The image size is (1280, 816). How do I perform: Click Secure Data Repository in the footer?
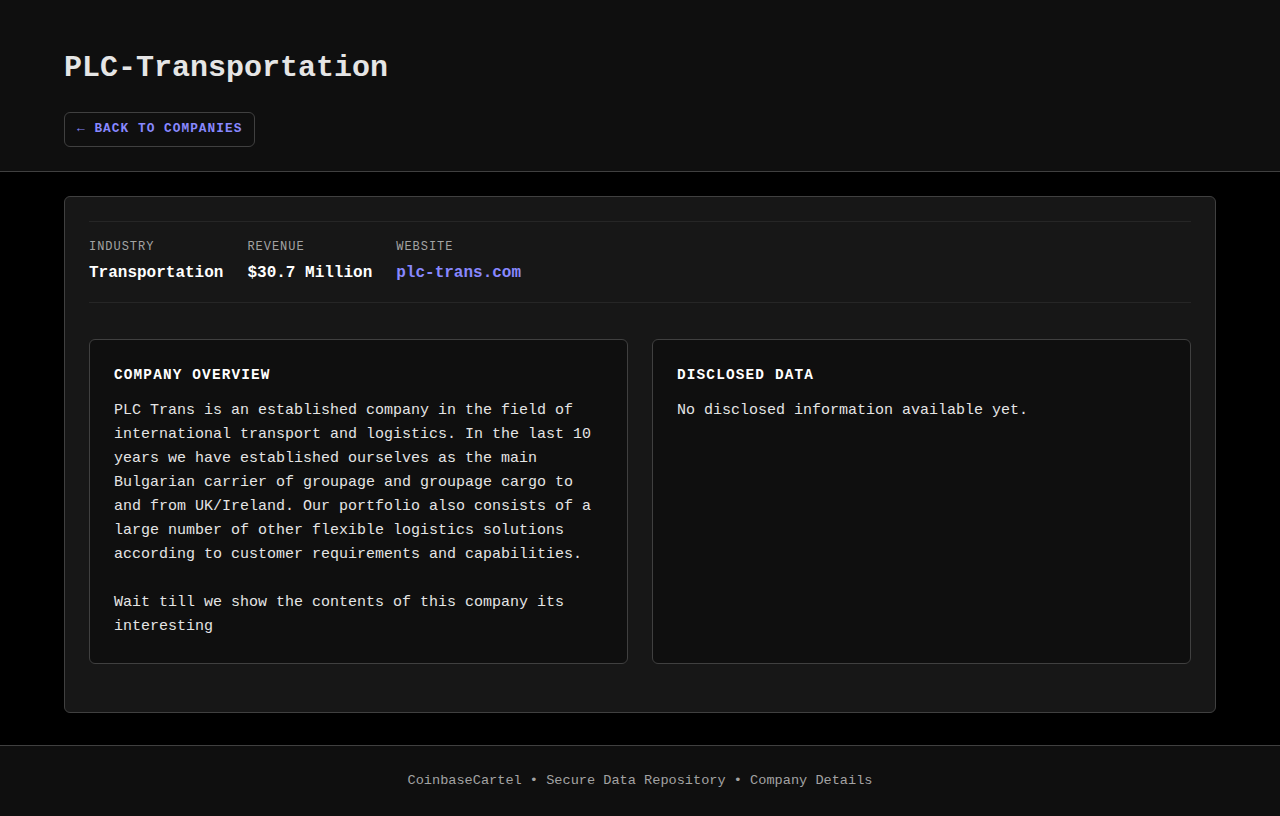coord(636,780)
